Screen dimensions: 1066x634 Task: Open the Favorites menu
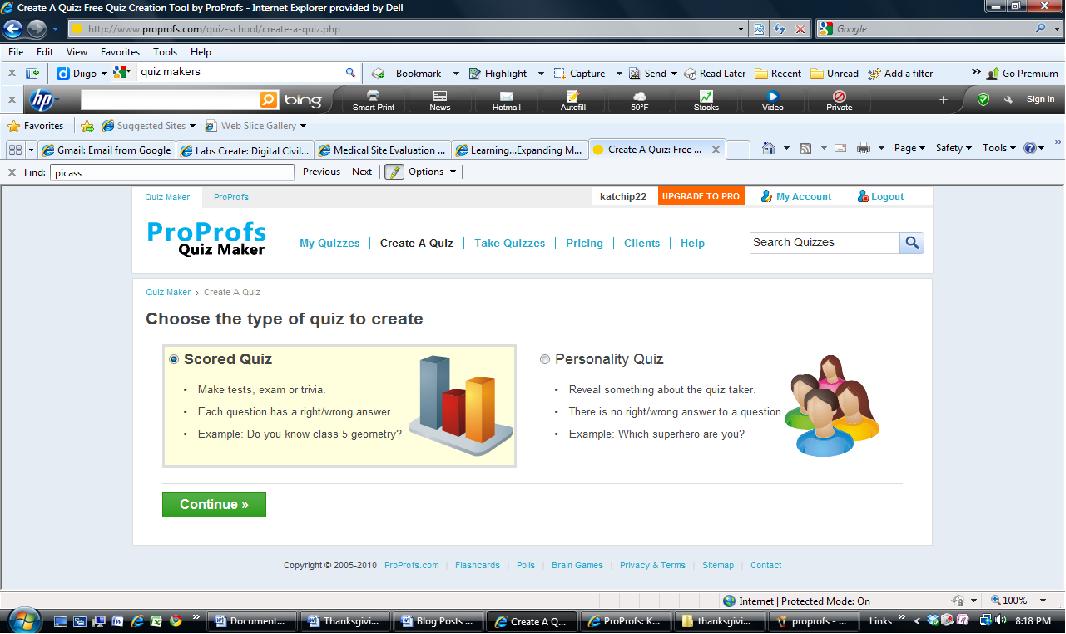point(36,126)
